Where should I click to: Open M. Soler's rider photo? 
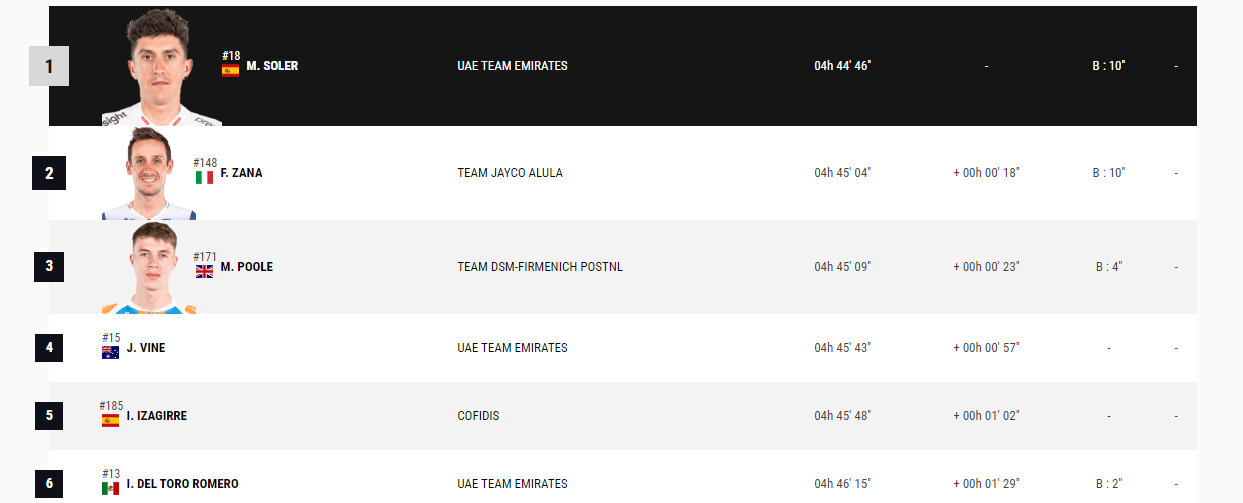[160, 68]
